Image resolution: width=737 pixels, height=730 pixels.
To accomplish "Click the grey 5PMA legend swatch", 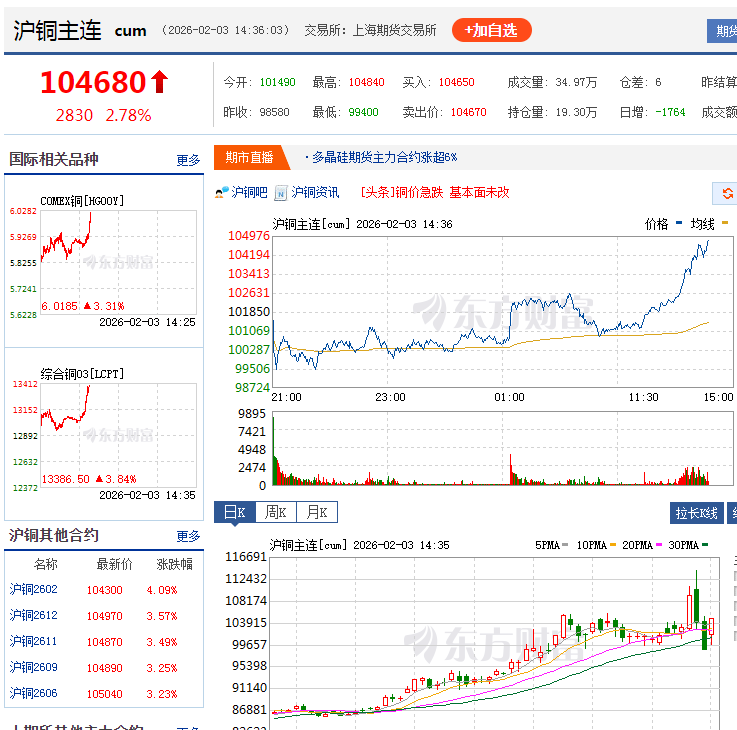I will pyautogui.click(x=565, y=545).
